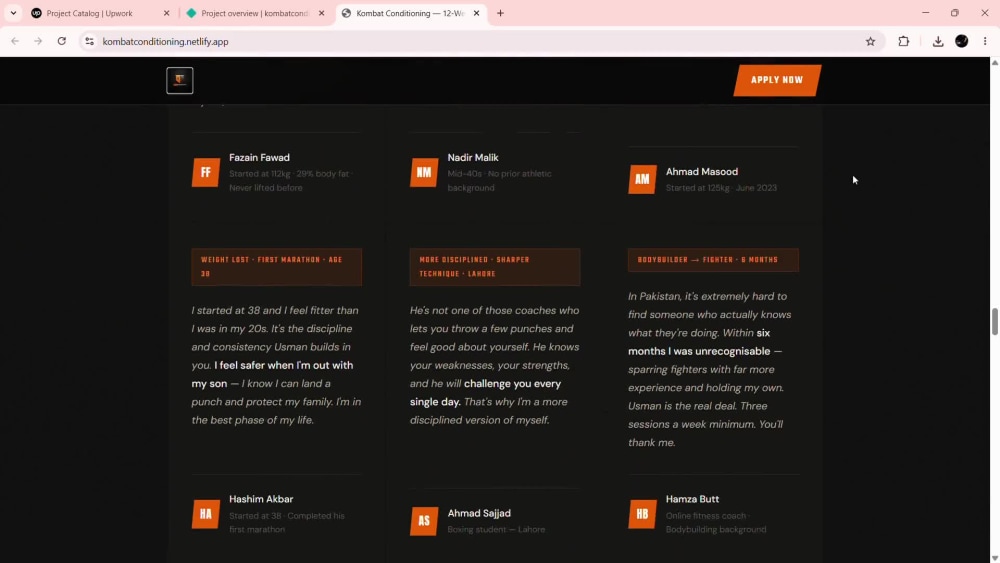Click the vertical scrollbar thumb

pos(994,321)
